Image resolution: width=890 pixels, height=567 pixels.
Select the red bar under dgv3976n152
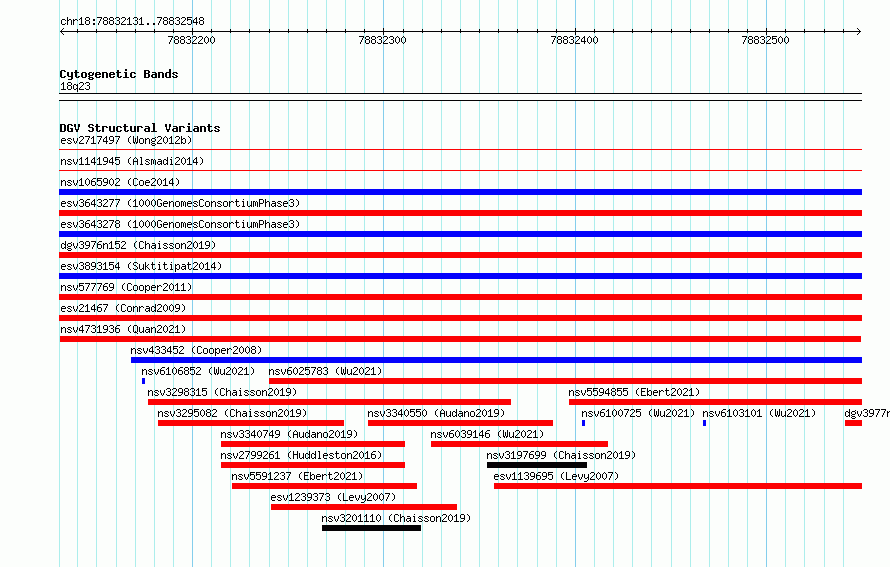click(x=460, y=255)
